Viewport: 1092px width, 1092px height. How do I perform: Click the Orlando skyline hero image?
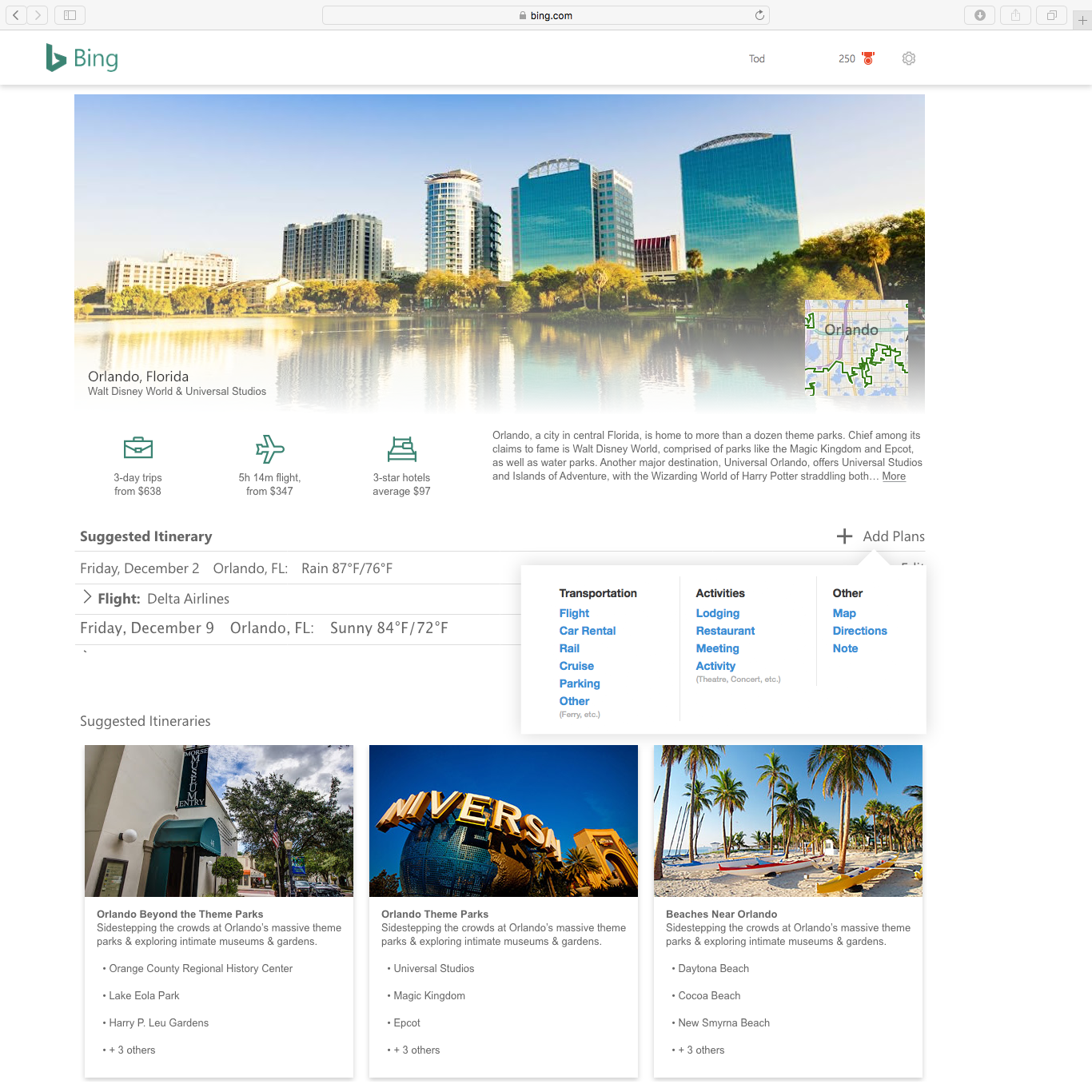tap(500, 253)
